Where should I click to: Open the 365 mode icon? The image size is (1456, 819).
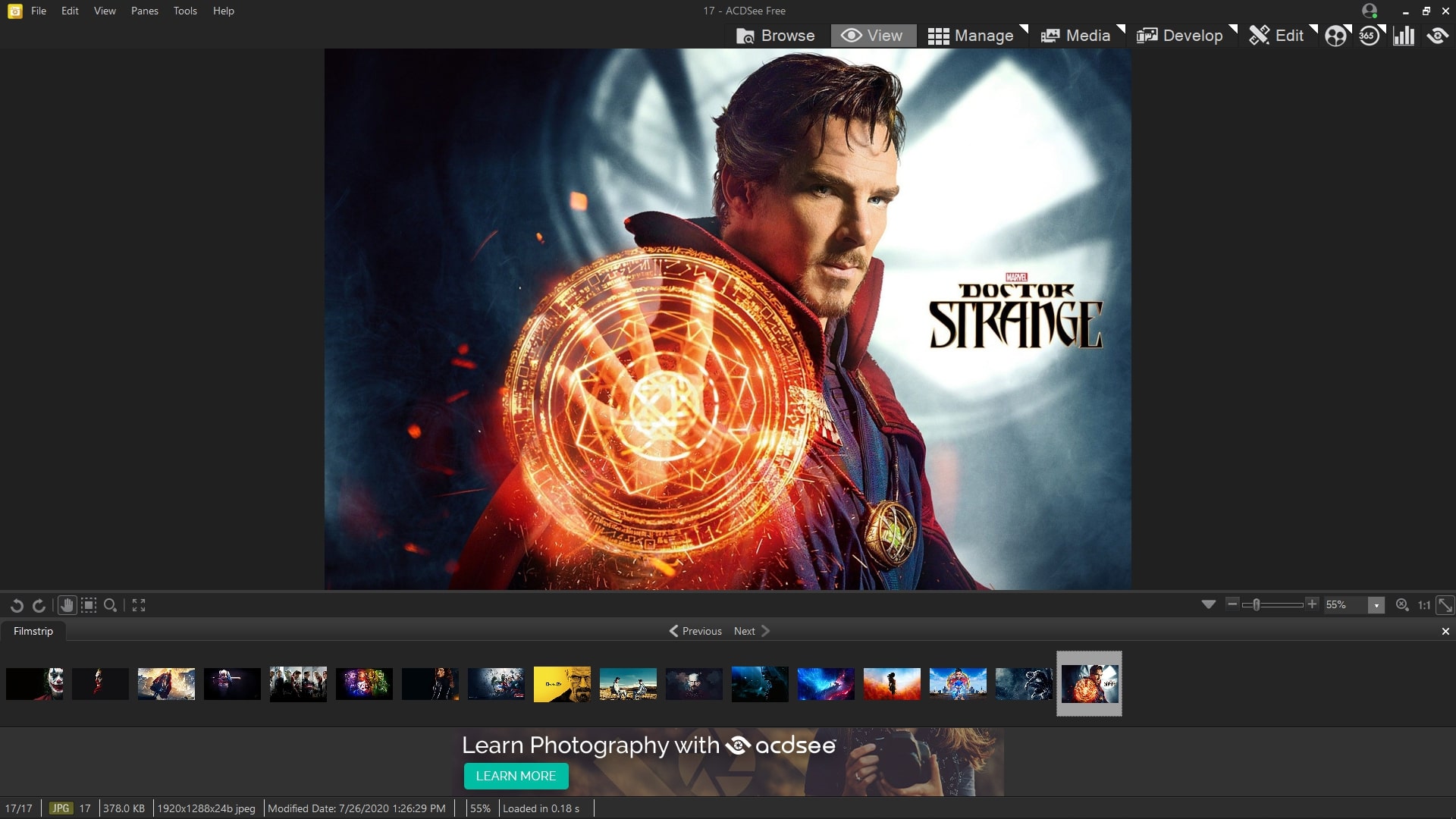click(1369, 36)
